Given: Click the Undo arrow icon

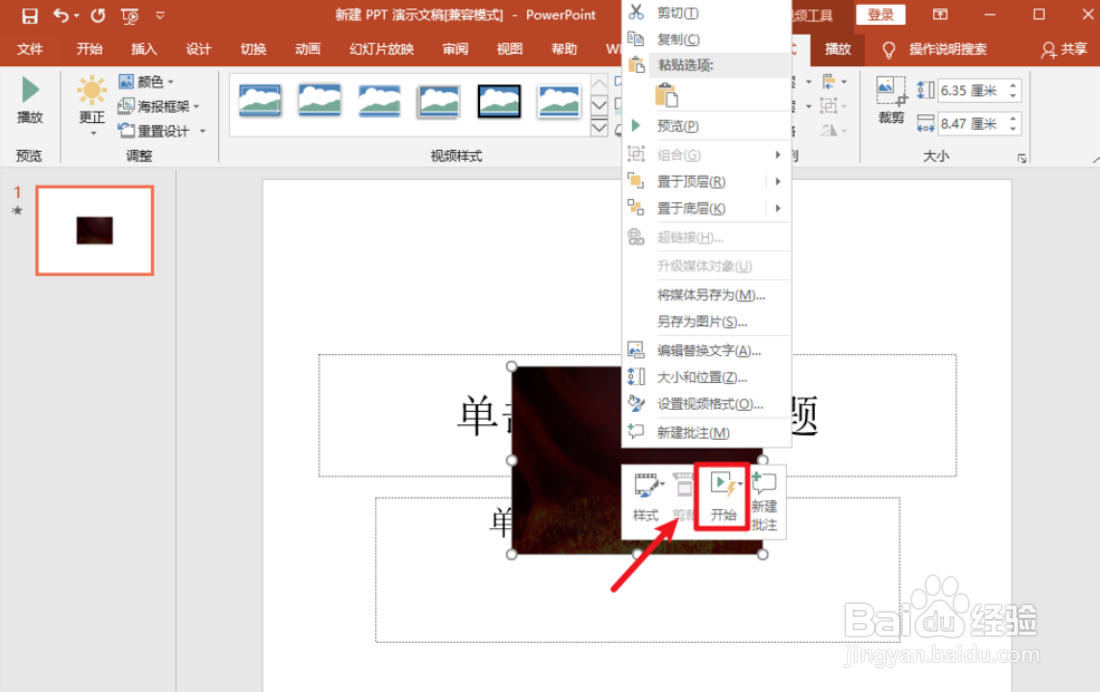Looking at the screenshot, I should point(61,15).
